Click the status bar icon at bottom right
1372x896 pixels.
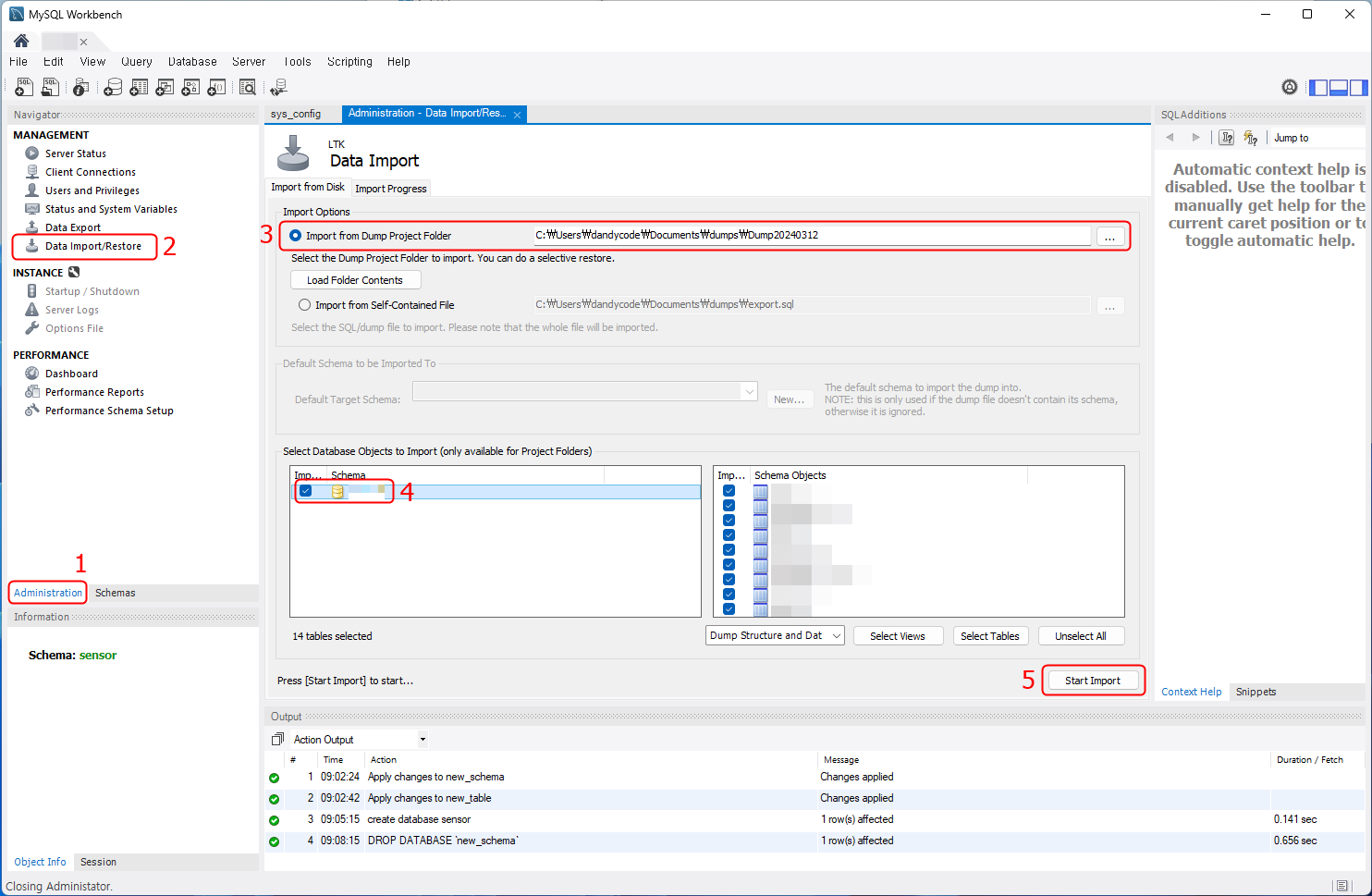click(x=1341, y=886)
